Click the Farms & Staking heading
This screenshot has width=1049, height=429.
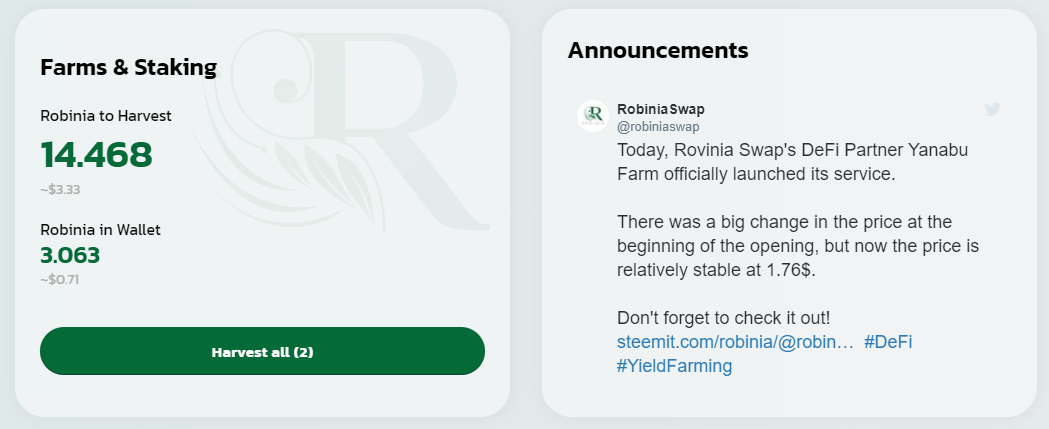(x=128, y=68)
